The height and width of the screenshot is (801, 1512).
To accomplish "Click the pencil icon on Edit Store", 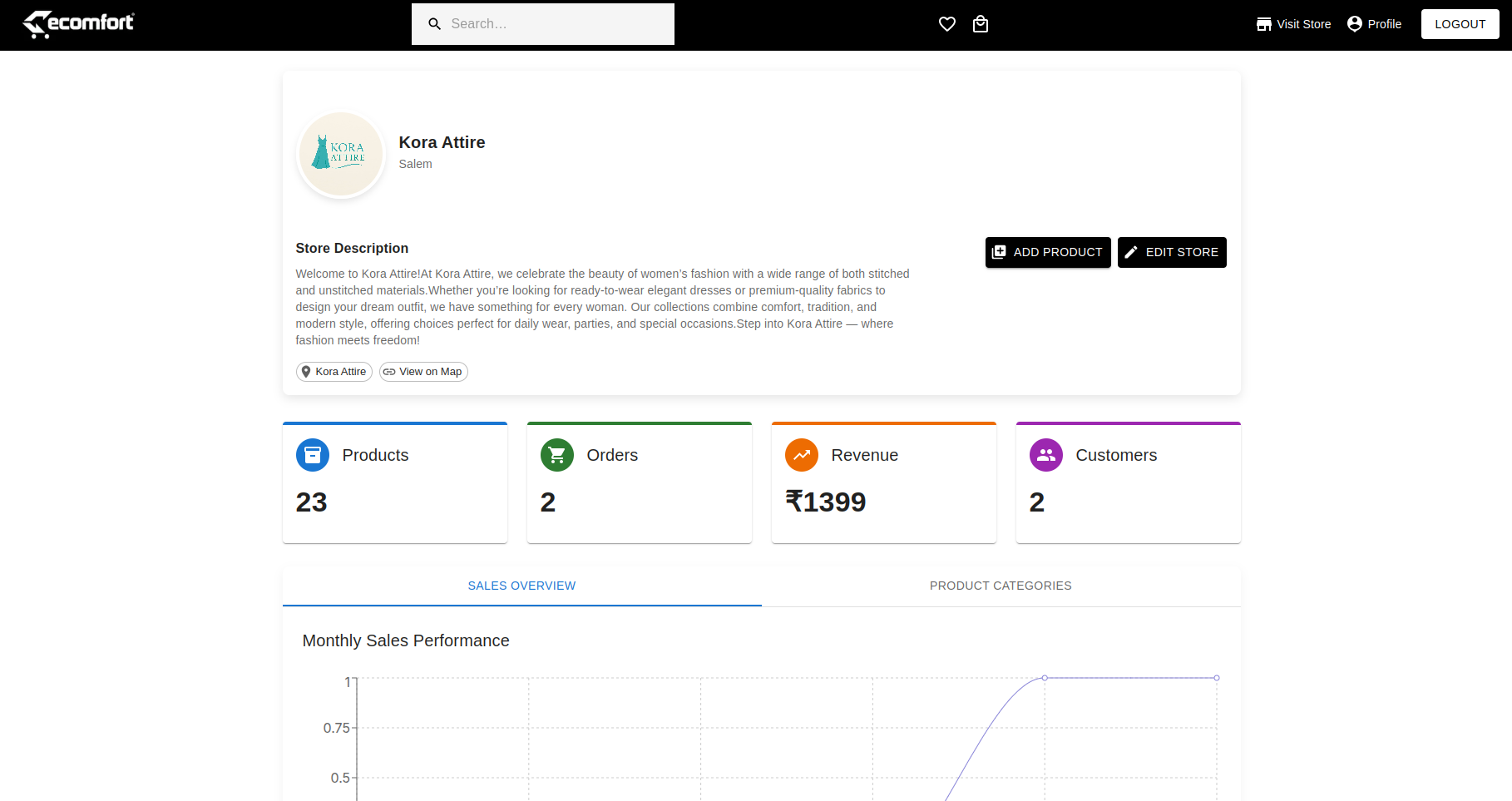I will (x=1131, y=252).
